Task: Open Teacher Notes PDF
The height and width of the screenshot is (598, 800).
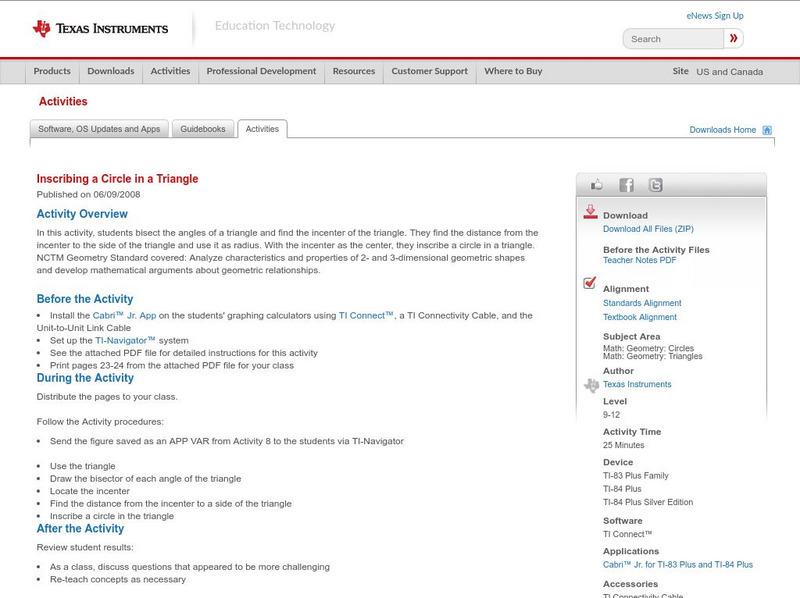Action: (x=639, y=260)
